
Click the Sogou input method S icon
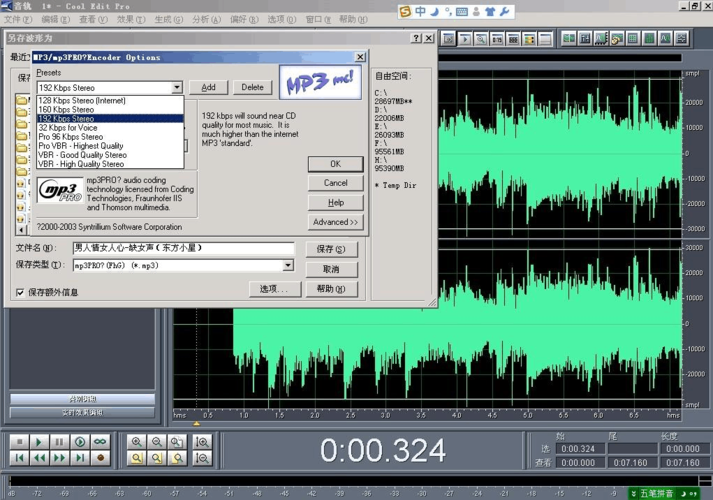[x=404, y=11]
